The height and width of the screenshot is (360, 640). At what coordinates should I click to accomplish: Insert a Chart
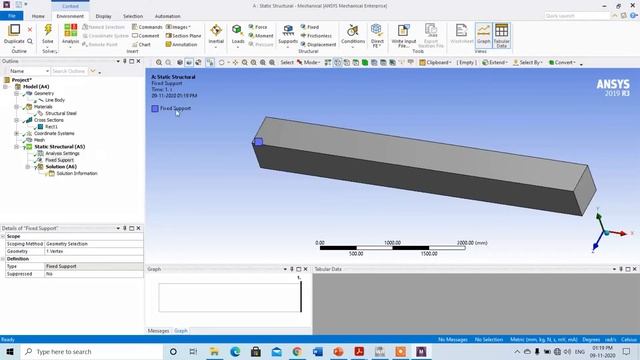141,44
